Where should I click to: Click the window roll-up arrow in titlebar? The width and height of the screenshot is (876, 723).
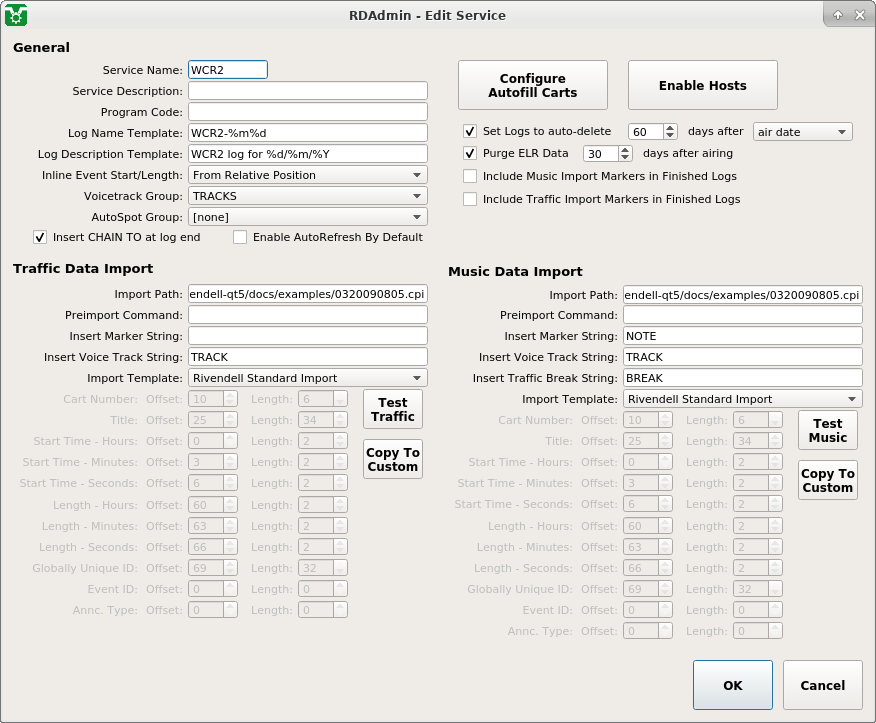click(837, 14)
